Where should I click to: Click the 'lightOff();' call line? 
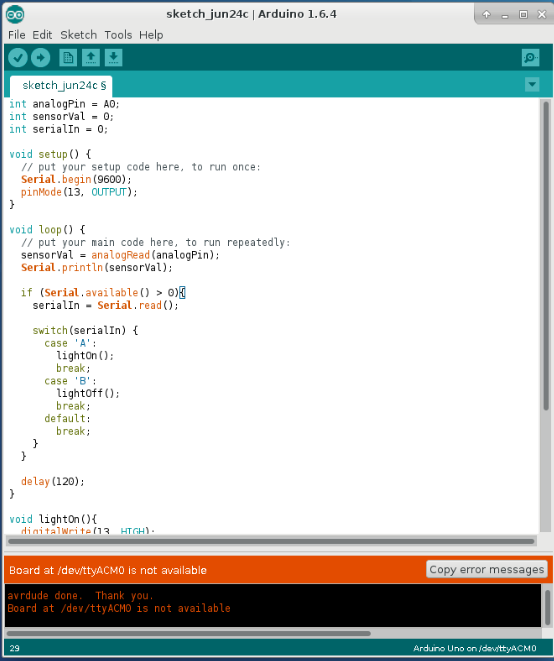coord(88,393)
